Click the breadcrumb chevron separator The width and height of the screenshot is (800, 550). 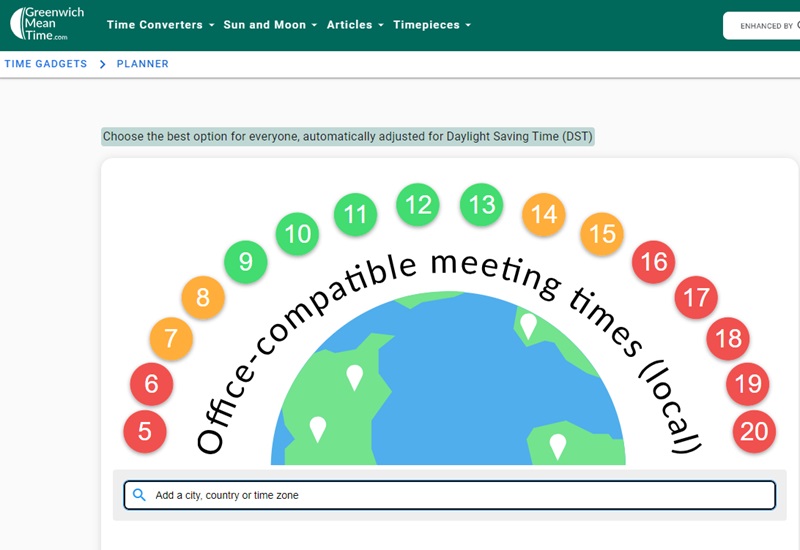pos(103,64)
